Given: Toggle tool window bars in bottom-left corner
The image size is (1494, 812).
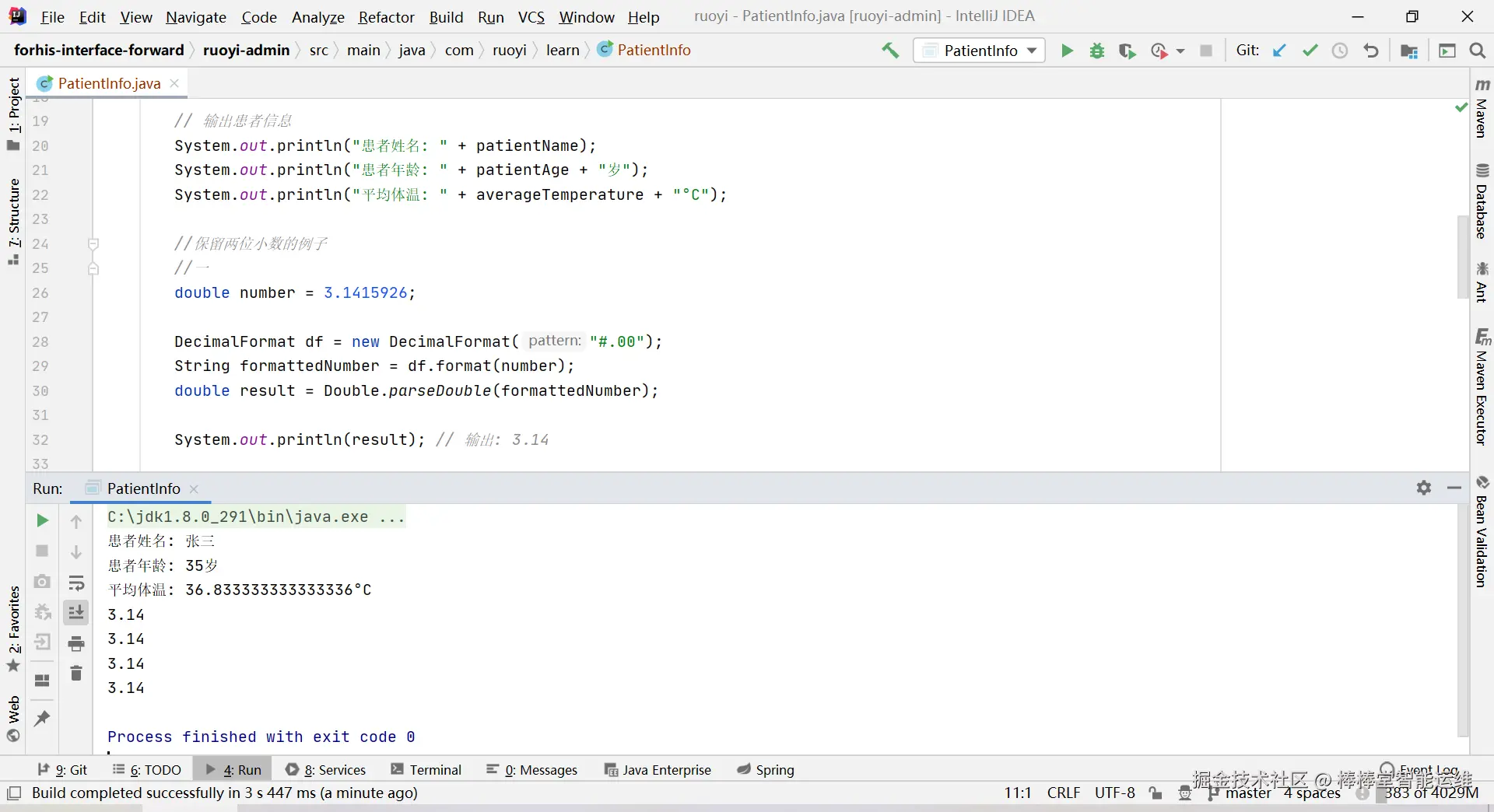Looking at the screenshot, I should (14, 793).
